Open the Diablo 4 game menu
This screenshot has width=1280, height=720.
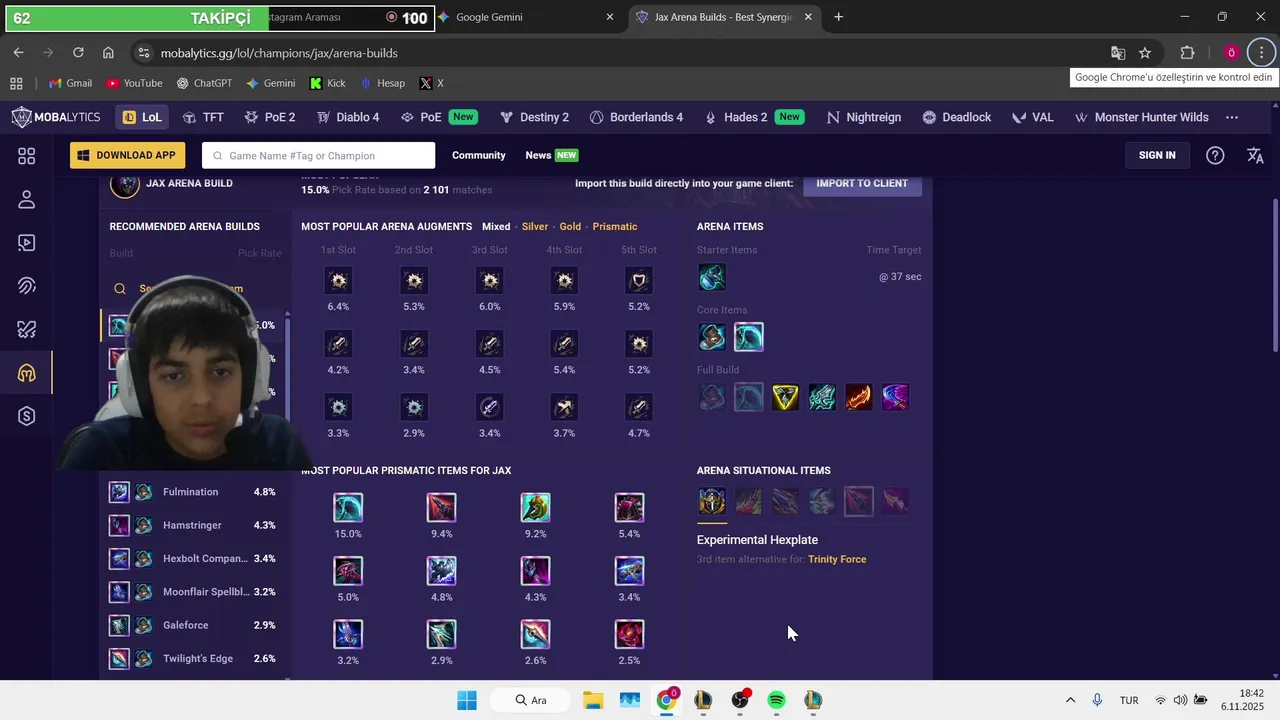(348, 117)
